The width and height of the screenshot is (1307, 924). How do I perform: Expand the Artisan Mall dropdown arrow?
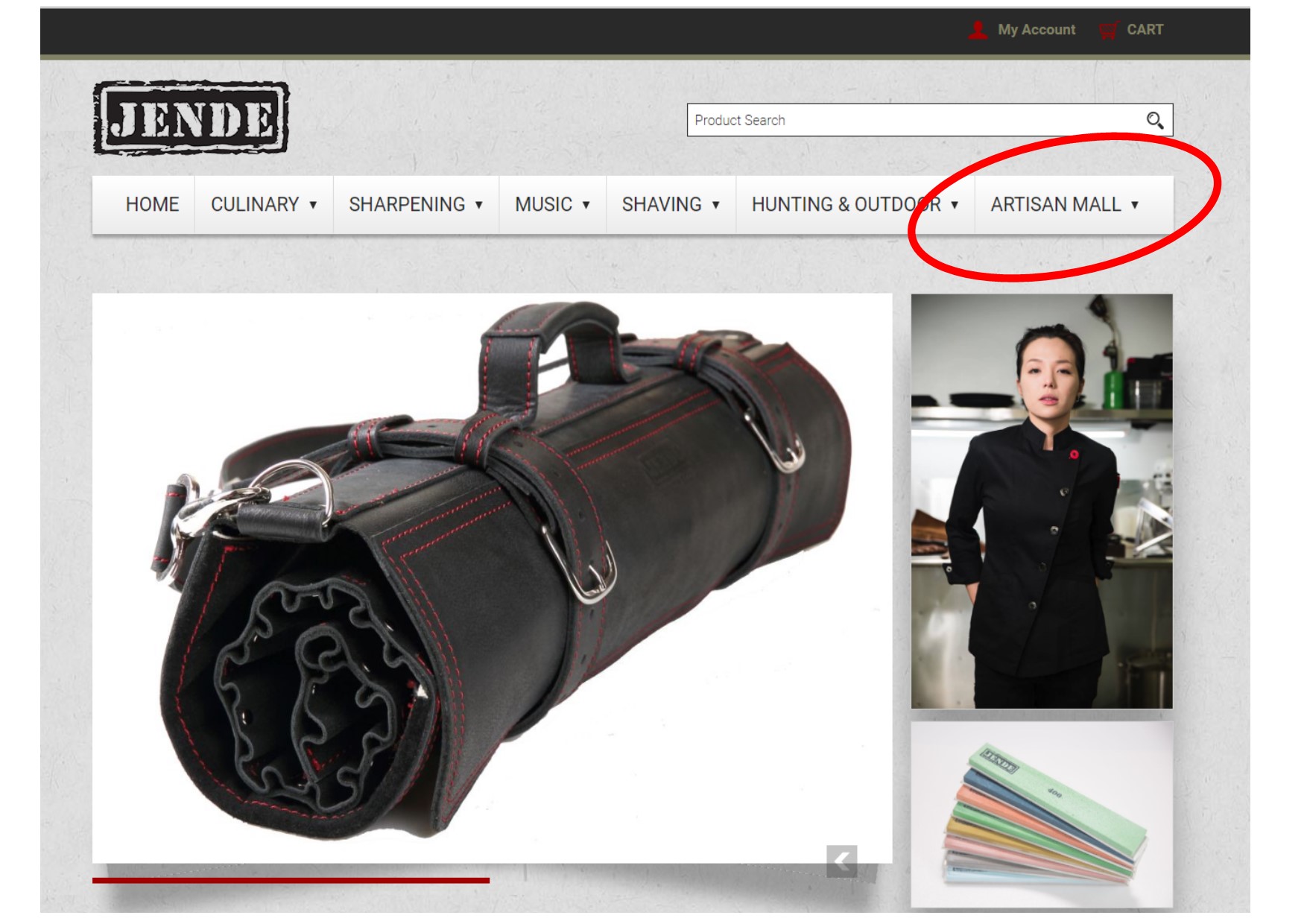1135,205
